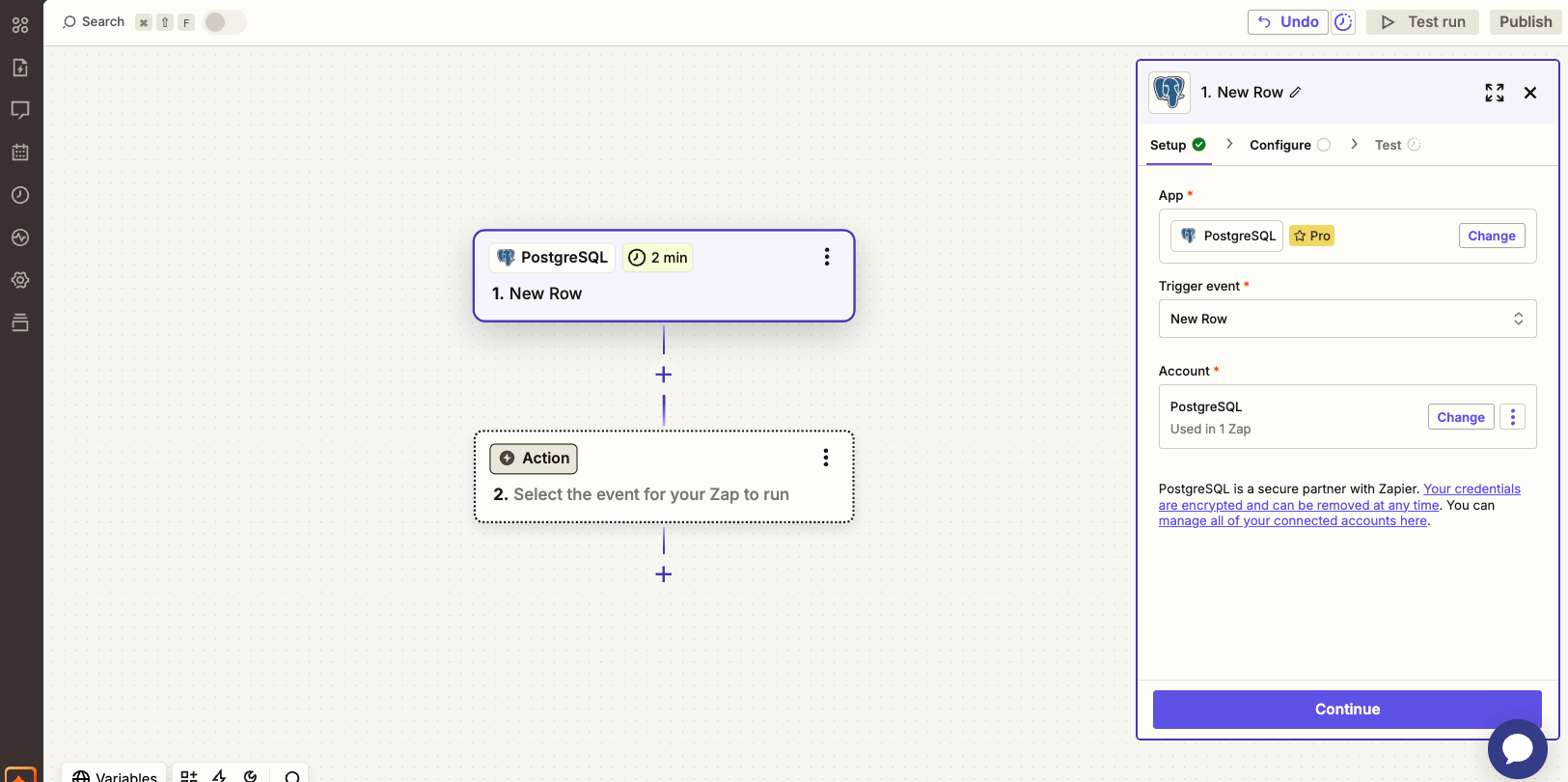Toggle the Zap on/off switch
The width and height of the screenshot is (1568, 782).
[224, 22]
